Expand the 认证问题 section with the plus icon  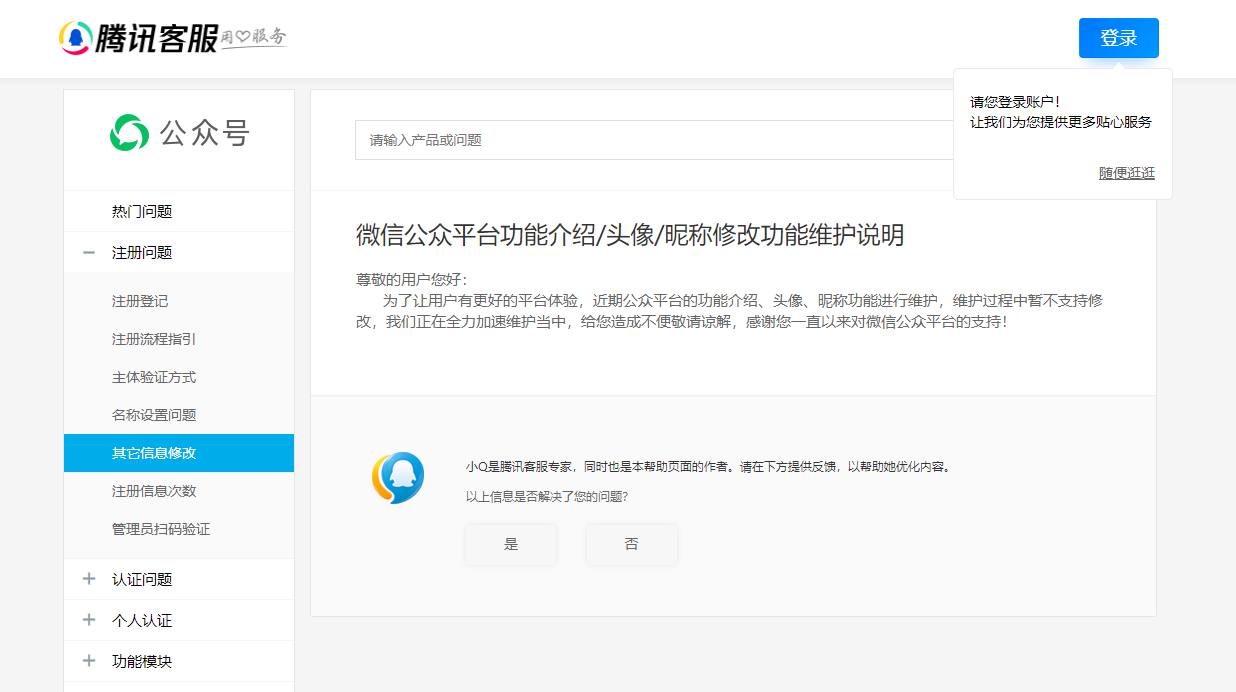[x=89, y=579]
